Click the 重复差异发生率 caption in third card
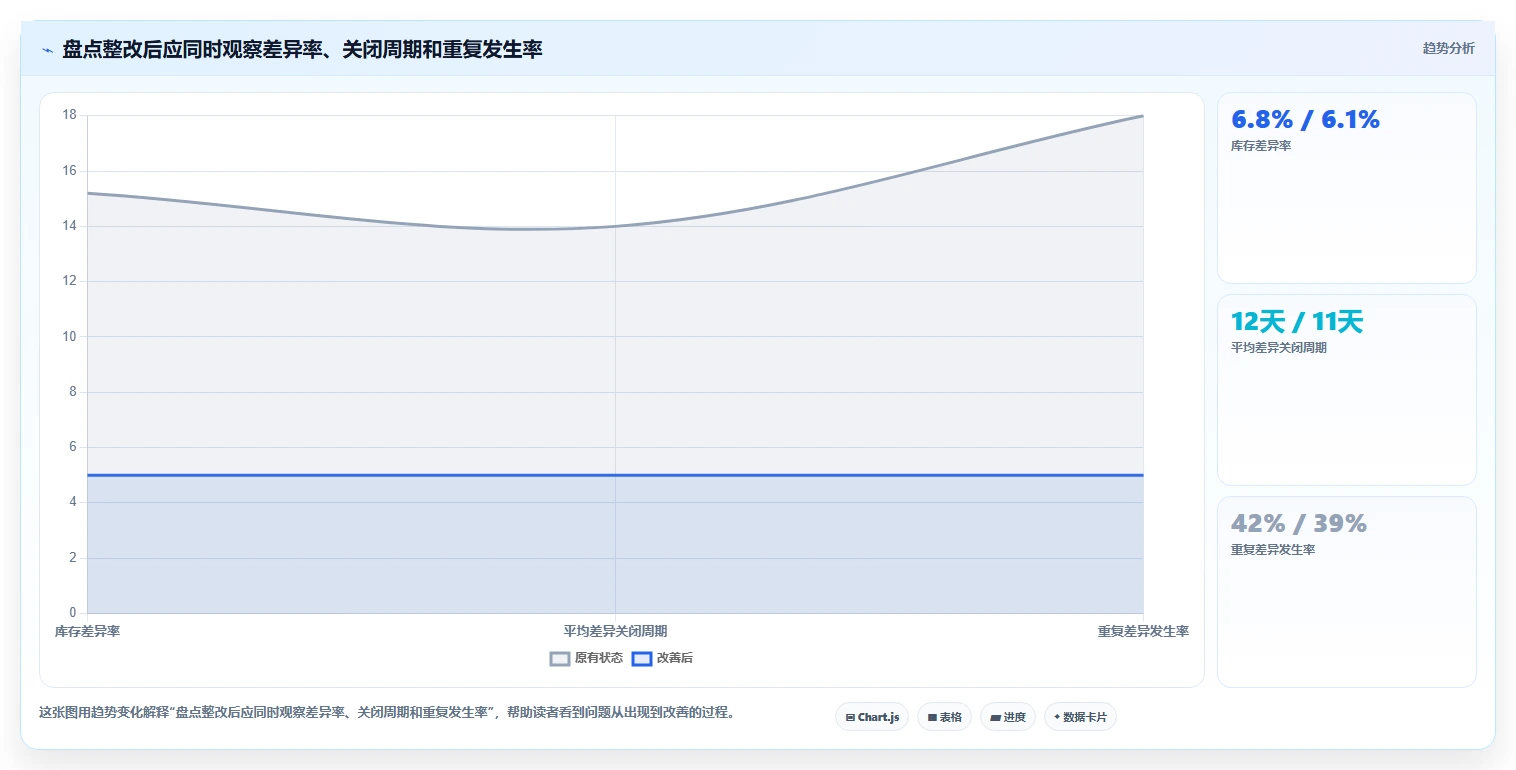Screen dimensions: 1516x770 click(1272, 550)
